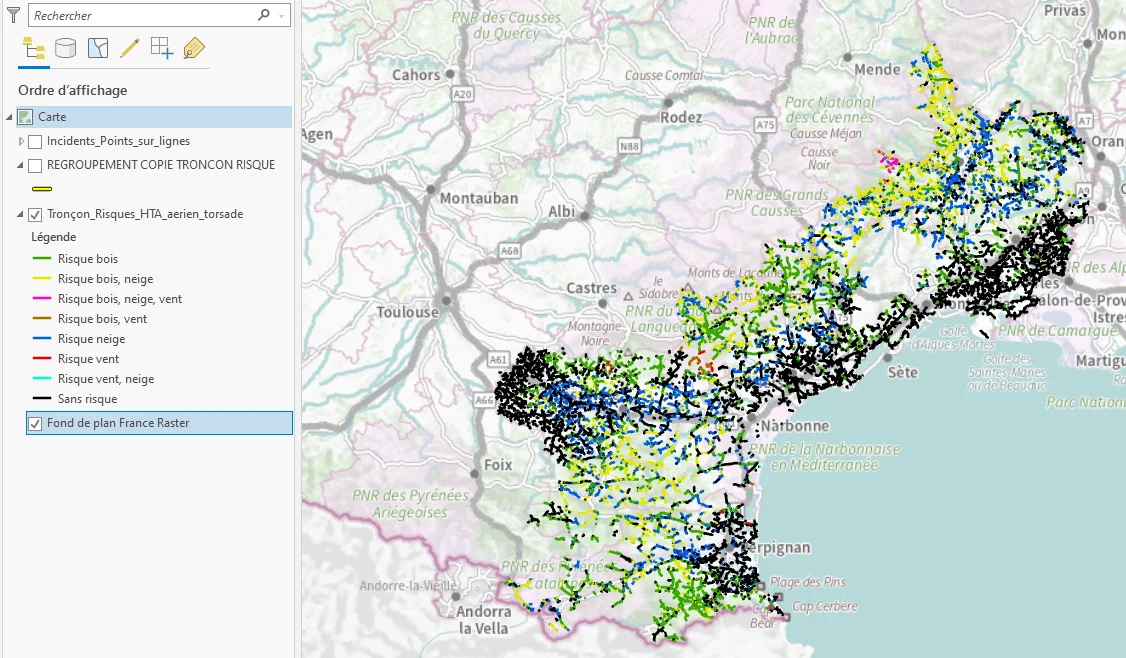Select List By Data Source cylinder icon

tap(65, 49)
